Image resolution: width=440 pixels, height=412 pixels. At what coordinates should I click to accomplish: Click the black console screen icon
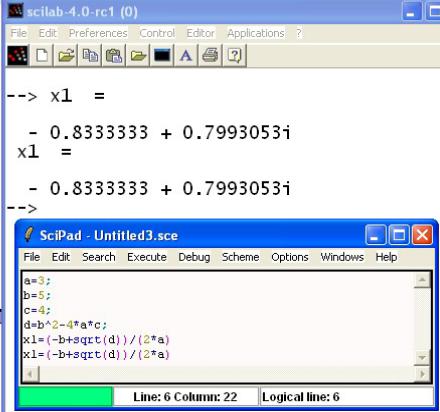(x=162, y=55)
